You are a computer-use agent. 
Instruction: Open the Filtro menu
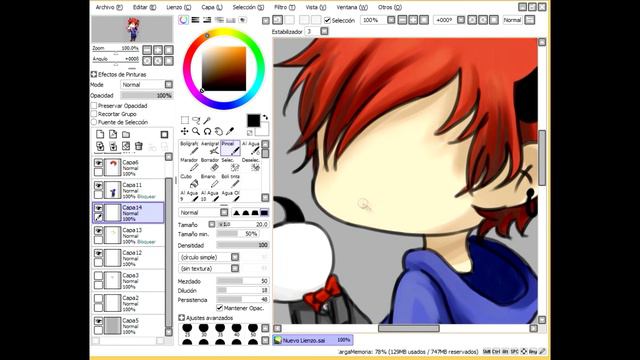(x=284, y=7)
